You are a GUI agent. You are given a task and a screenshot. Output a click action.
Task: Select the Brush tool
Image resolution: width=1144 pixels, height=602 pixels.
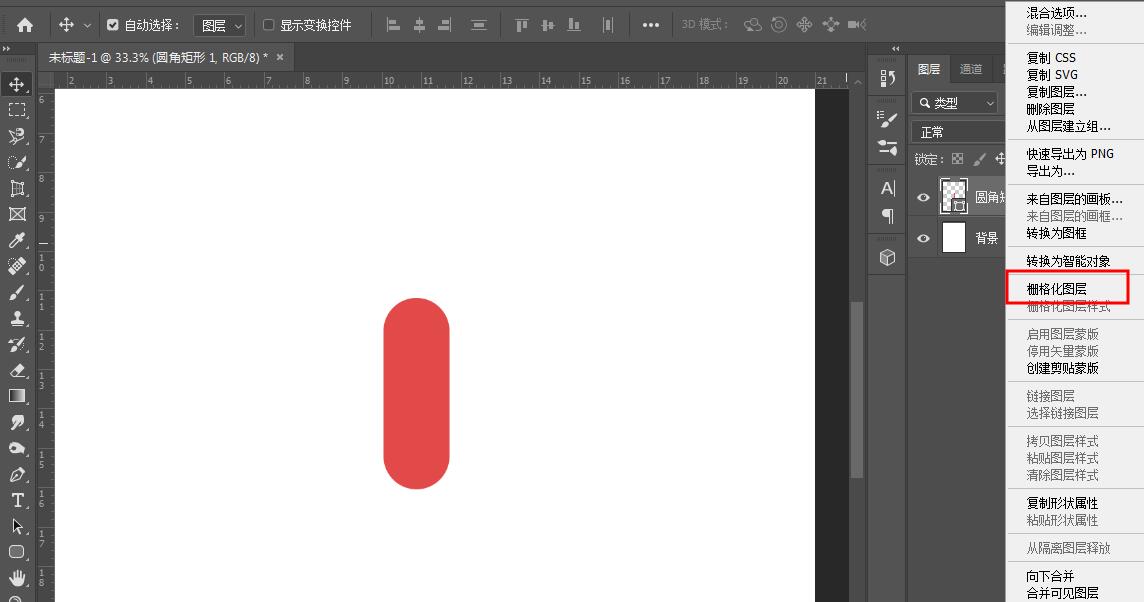tap(16, 292)
